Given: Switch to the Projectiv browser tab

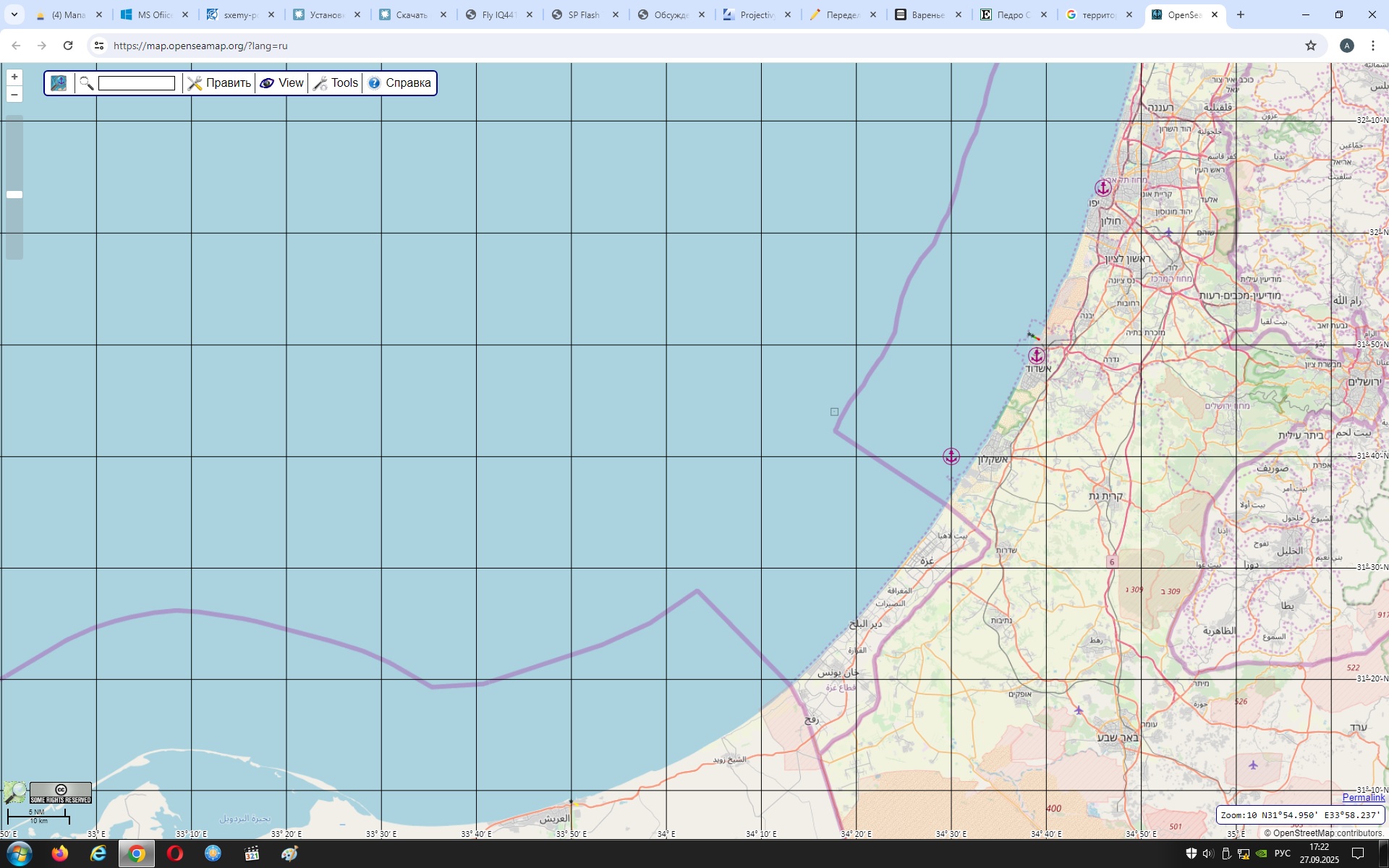Looking at the screenshot, I should pos(756,14).
